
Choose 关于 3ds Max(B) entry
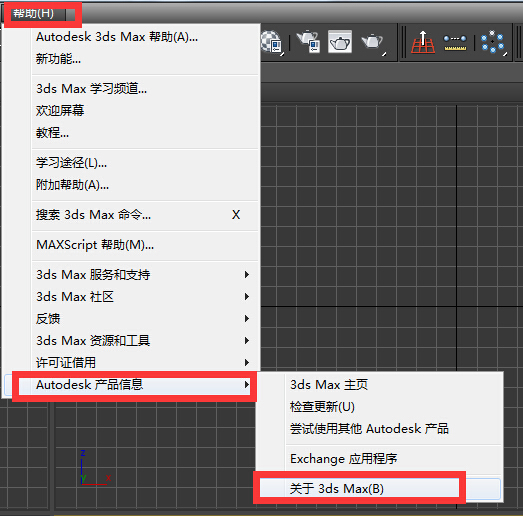click(x=380, y=489)
